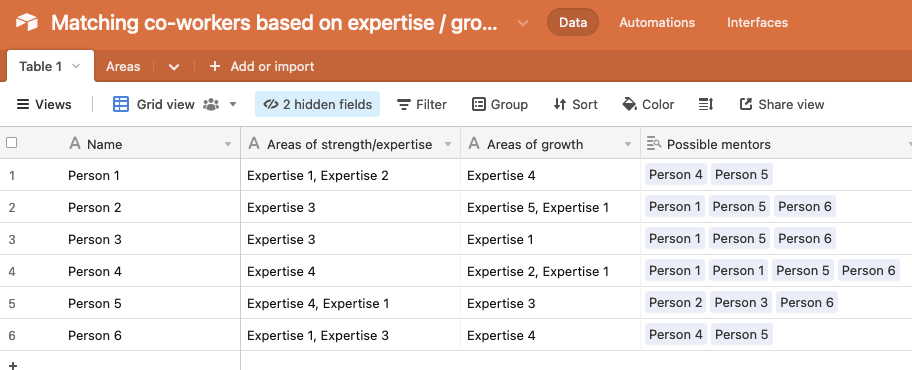Screen dimensions: 912x370
Task: Open the Areas of growth column dropdown arrow
Action: click(x=628, y=144)
